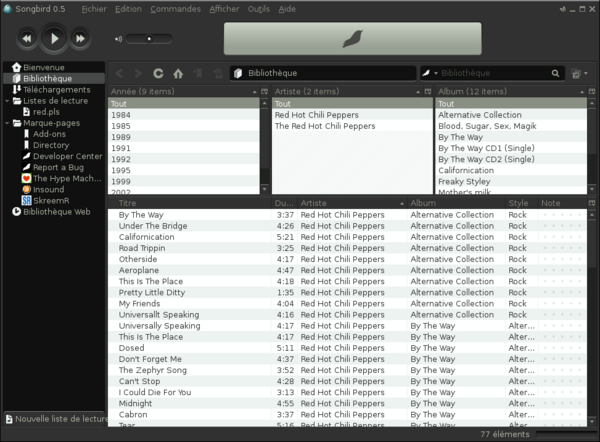600x442 pixels.
Task: Mute using the volume speaker icon
Action: [118, 39]
